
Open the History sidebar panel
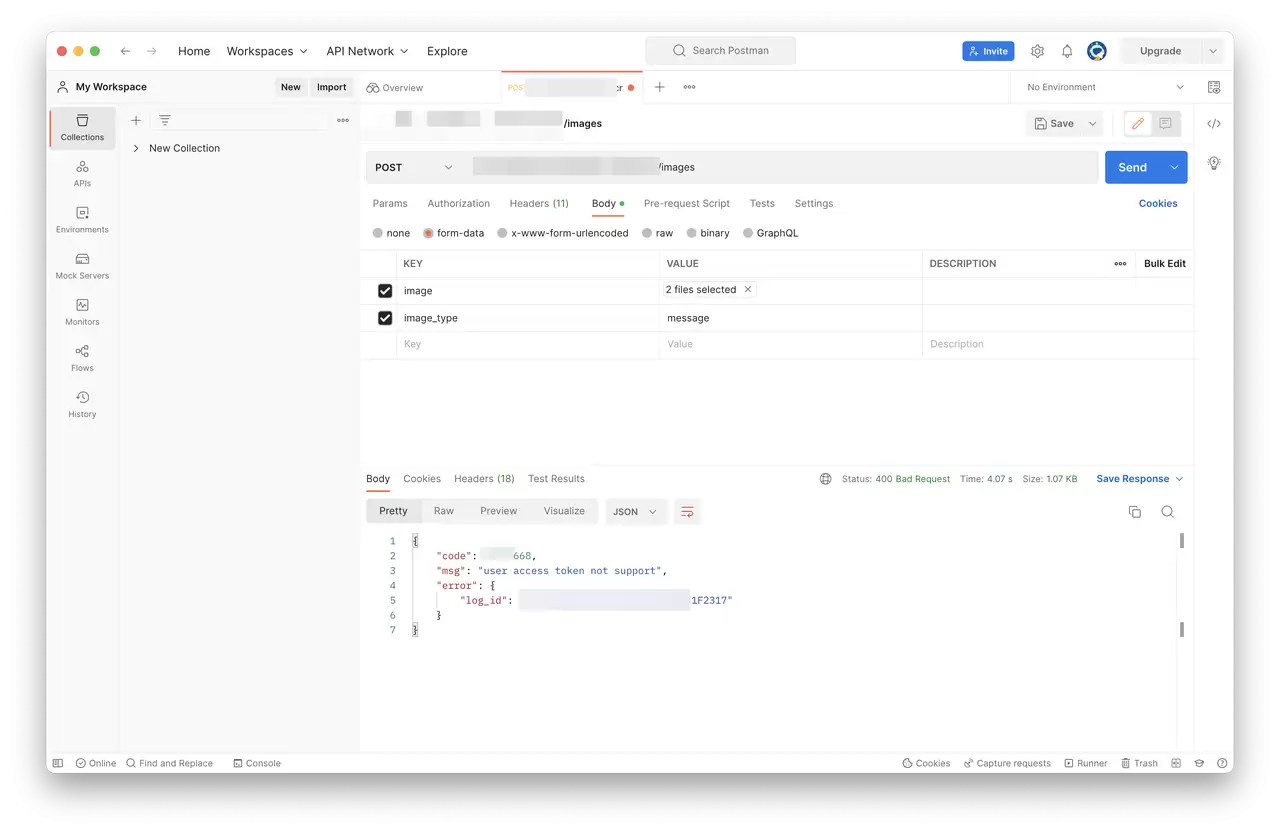(x=82, y=404)
